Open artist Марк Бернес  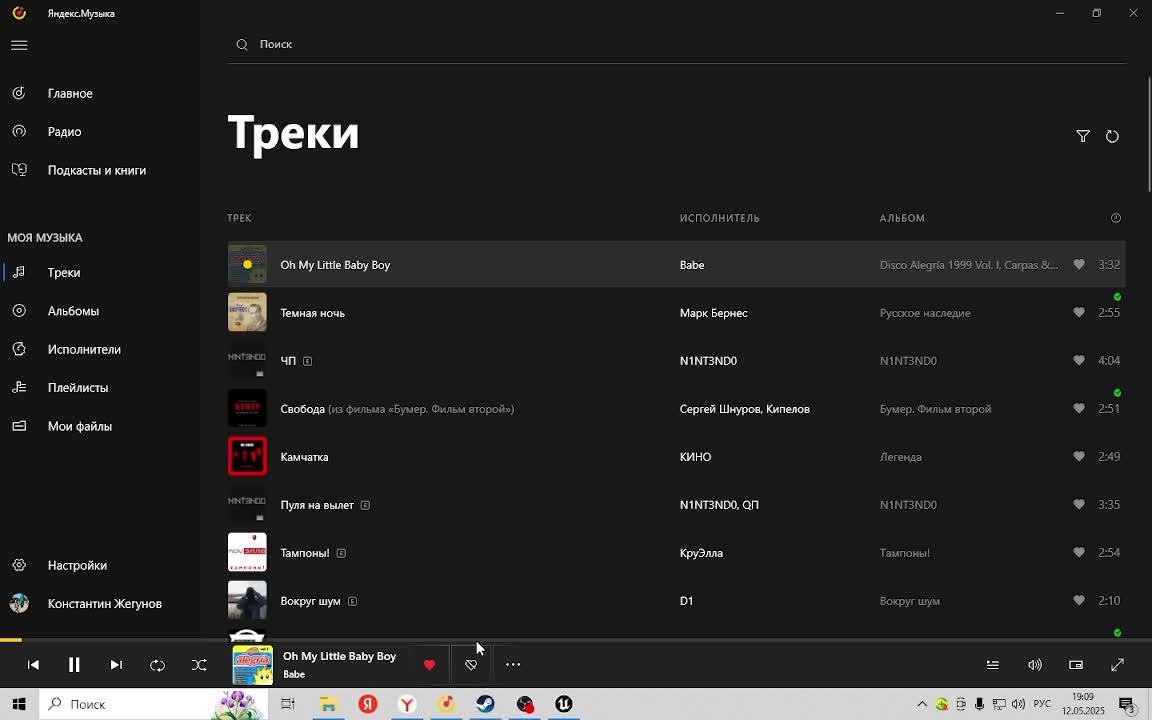point(713,313)
